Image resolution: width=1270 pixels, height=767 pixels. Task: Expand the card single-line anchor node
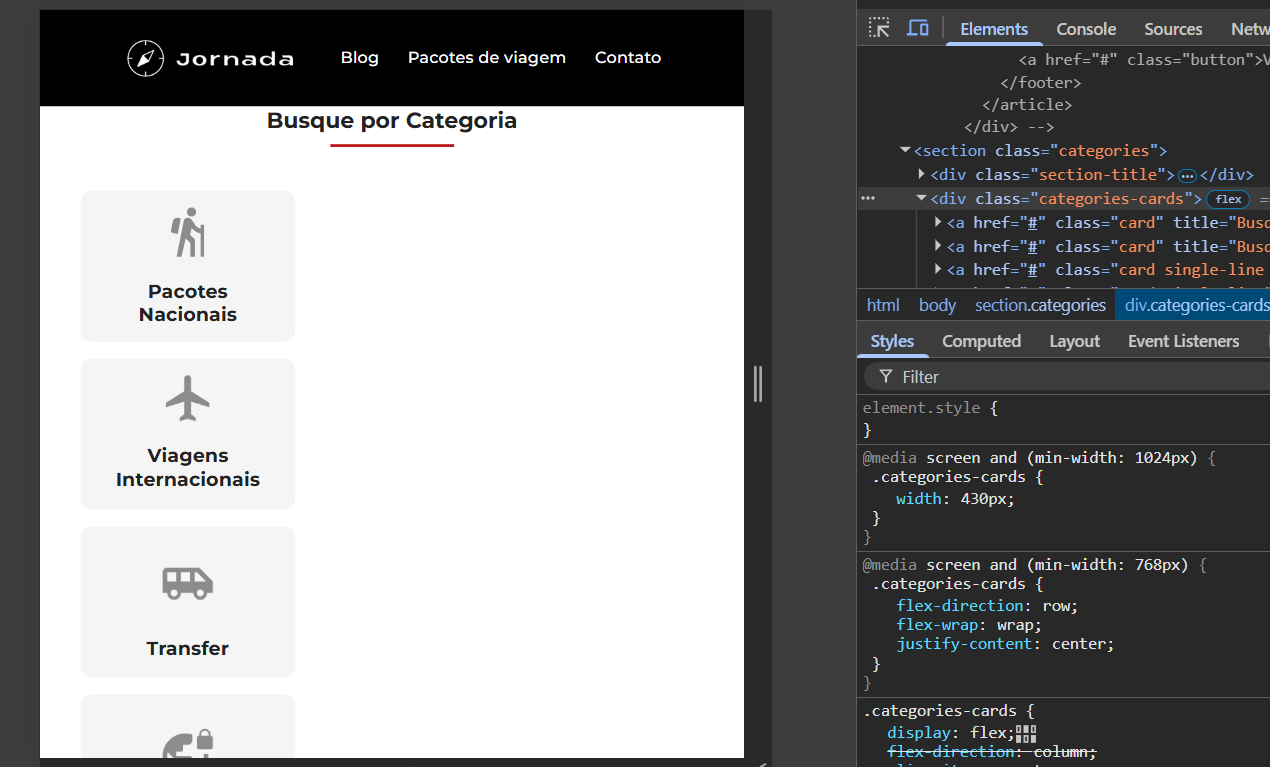[938, 270]
